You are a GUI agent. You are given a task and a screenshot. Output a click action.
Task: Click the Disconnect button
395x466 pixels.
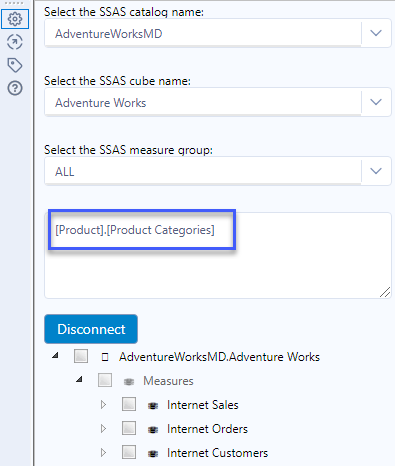pyautogui.click(x=91, y=329)
